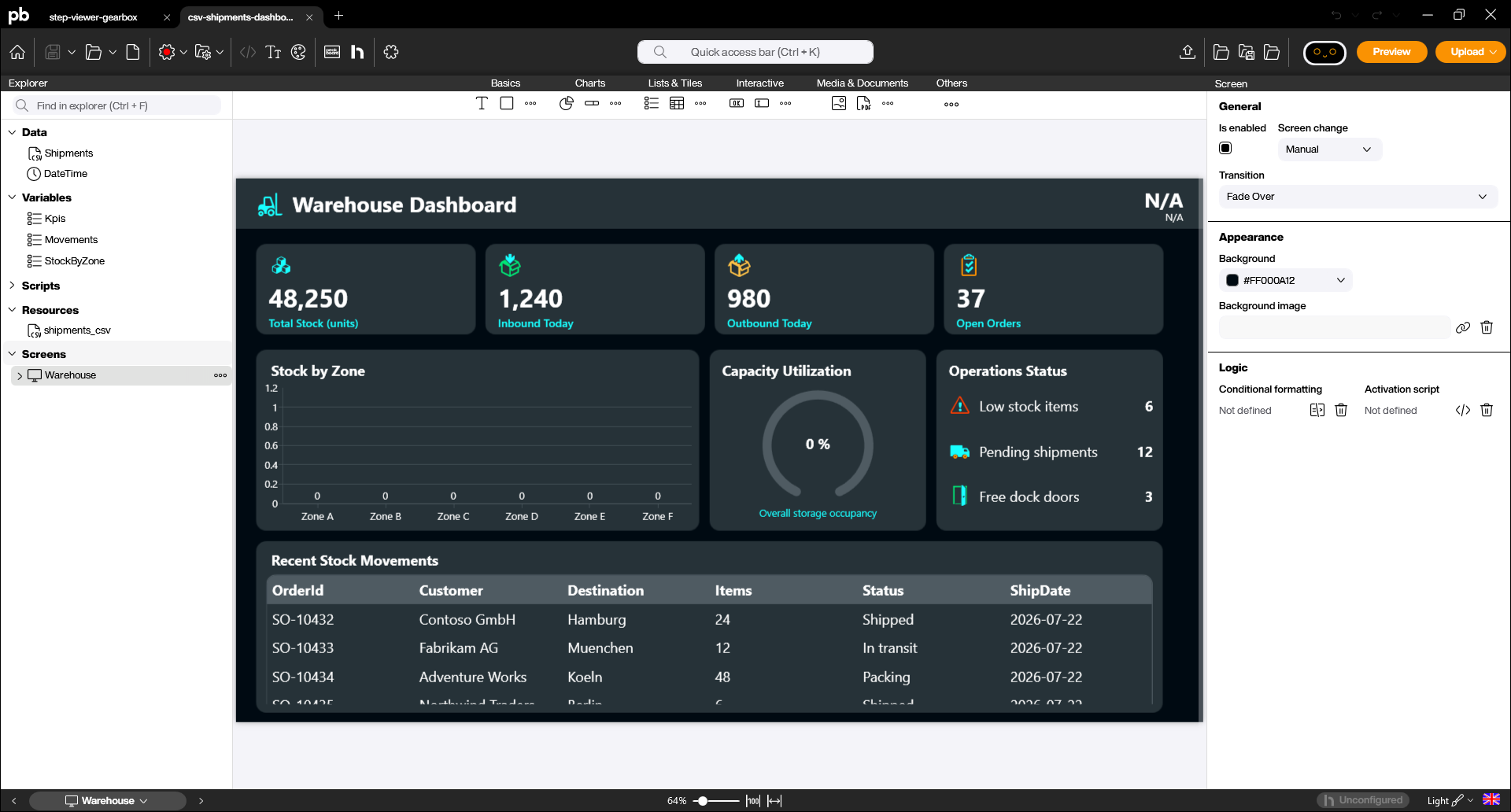This screenshot has height=812, width=1511.
Task: Open the Warehouse screen selector at bottom
Action: click(x=107, y=801)
